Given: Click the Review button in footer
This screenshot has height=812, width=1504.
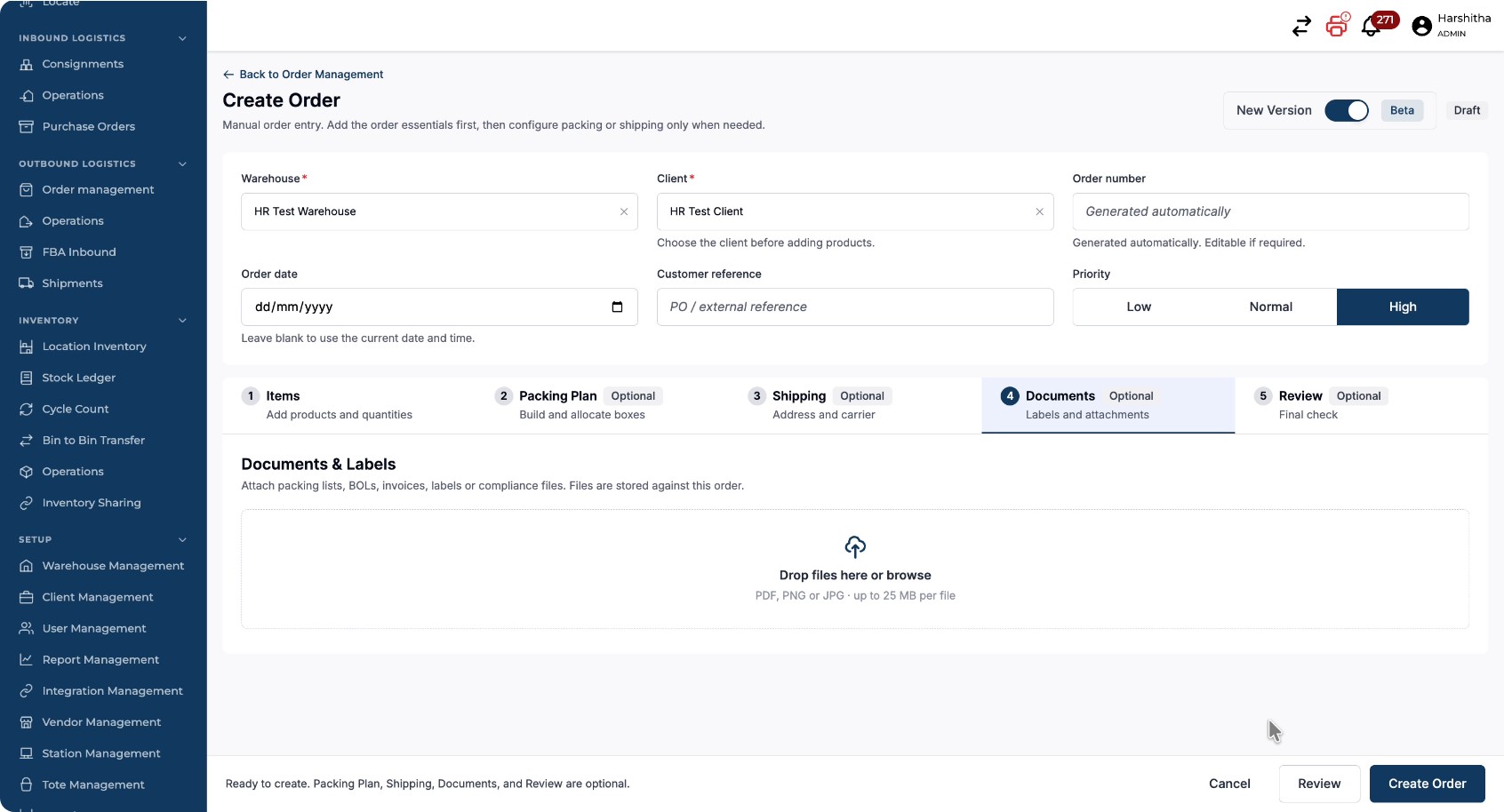Looking at the screenshot, I should [x=1319, y=784].
